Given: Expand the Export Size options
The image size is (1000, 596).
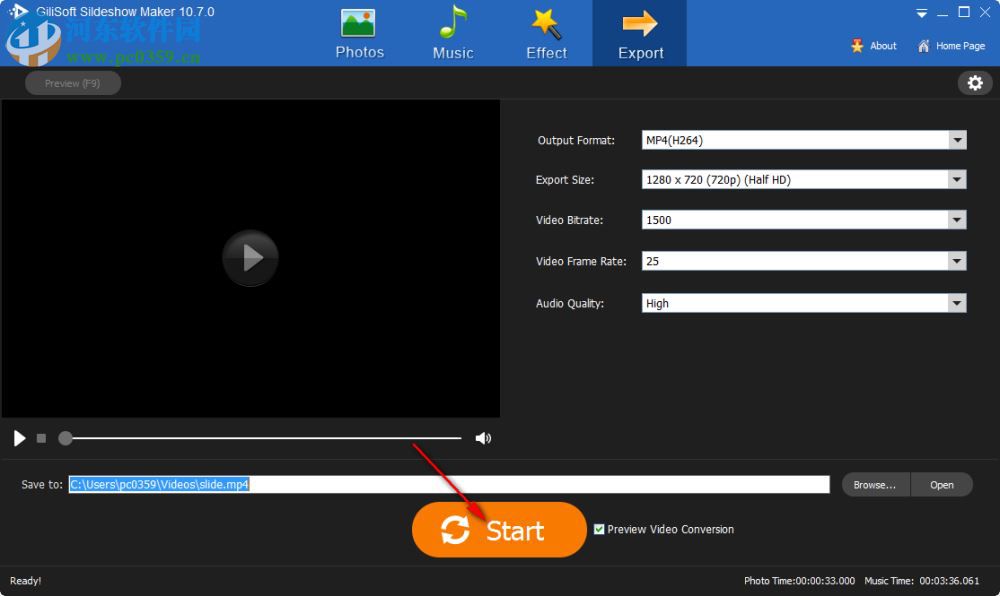Looking at the screenshot, I should point(957,179).
